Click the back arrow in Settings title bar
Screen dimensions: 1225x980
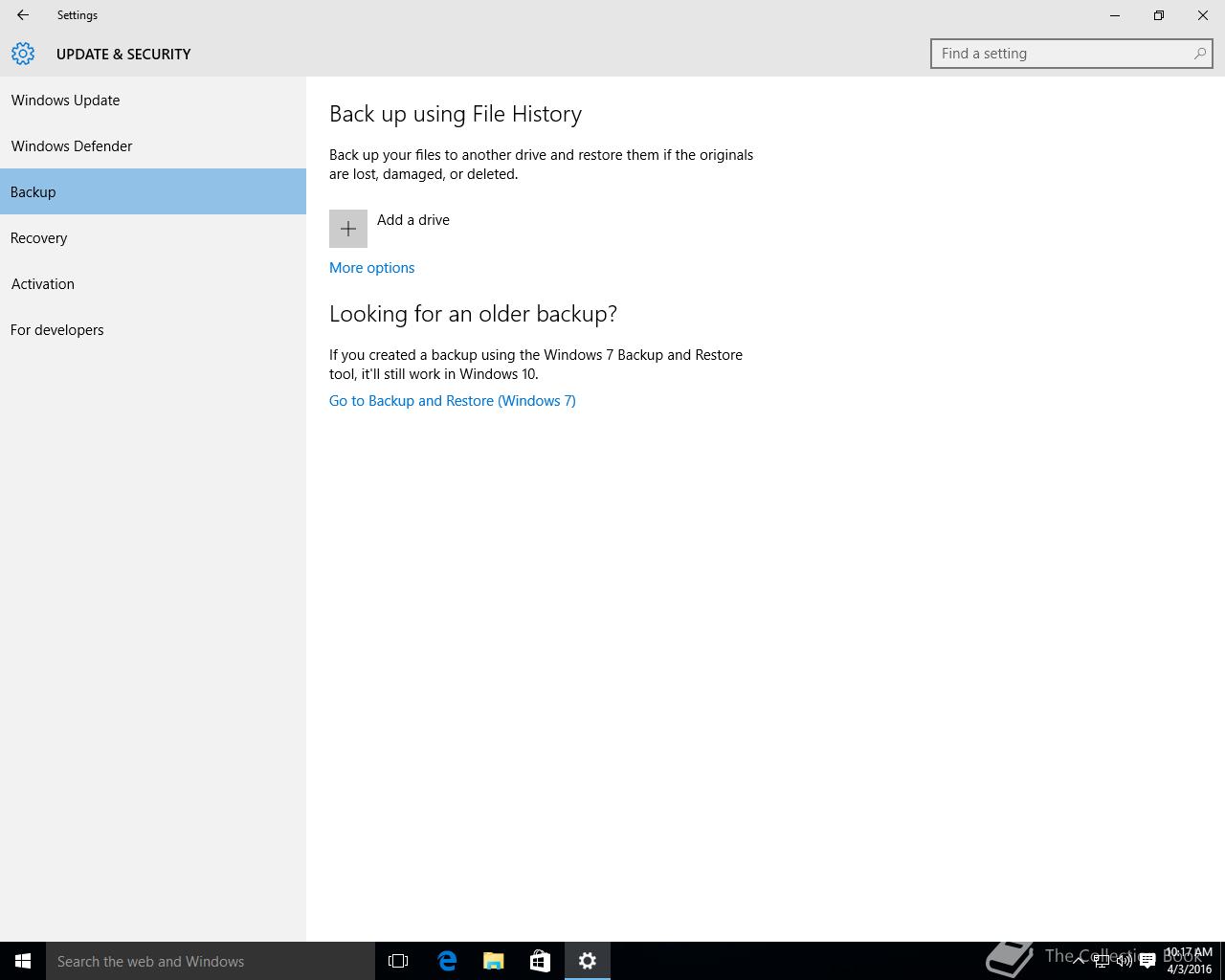pos(23,15)
